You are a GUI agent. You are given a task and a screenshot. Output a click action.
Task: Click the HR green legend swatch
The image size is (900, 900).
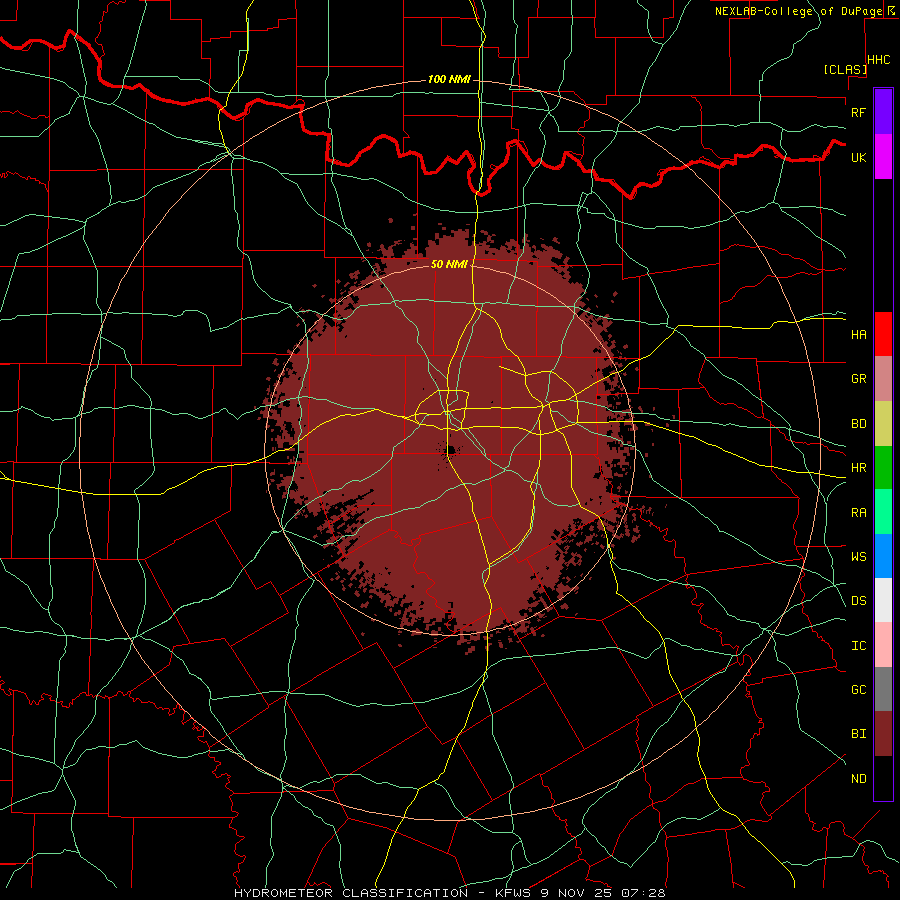click(x=883, y=467)
